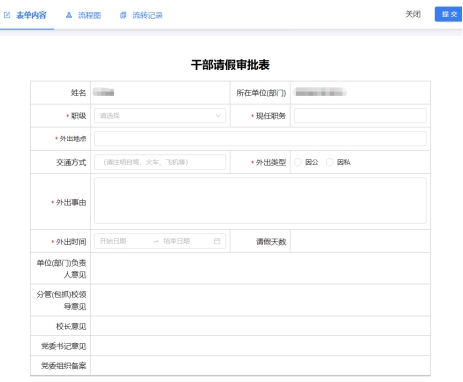Open the 职级 dropdown

(160, 116)
